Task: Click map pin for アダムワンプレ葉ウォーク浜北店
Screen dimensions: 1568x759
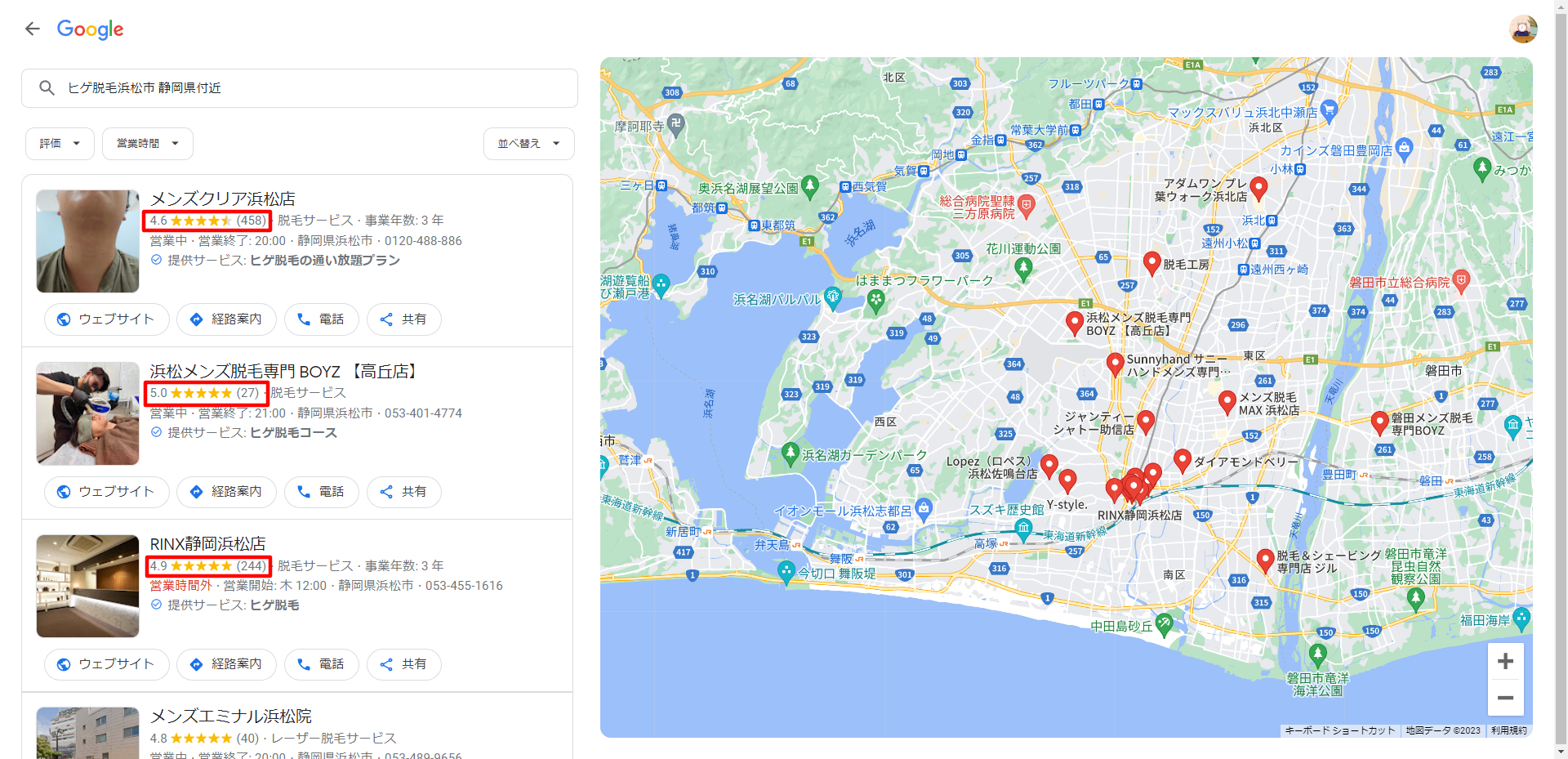Action: coord(1258,189)
